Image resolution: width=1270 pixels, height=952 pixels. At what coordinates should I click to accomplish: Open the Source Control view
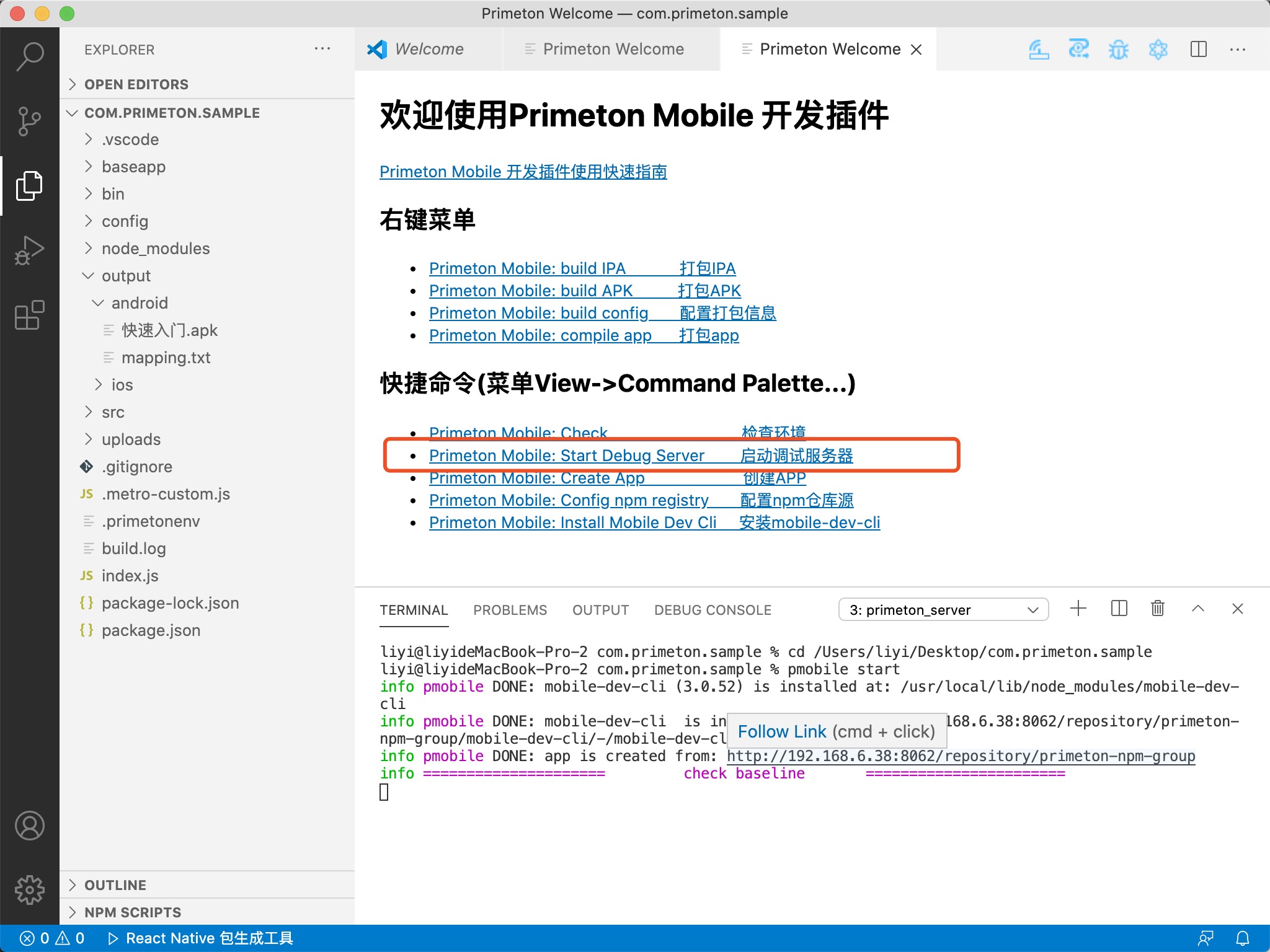point(29,121)
